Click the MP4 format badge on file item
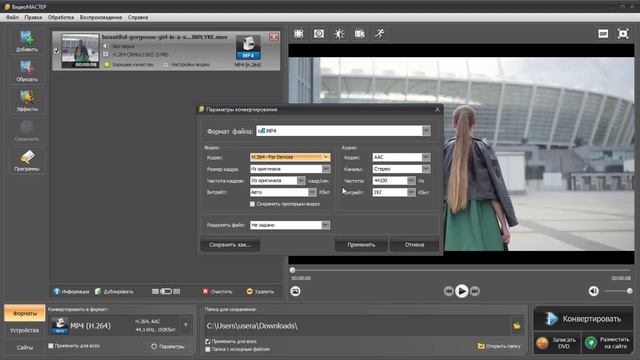Screen dimensions: 640x360 pos(248,48)
